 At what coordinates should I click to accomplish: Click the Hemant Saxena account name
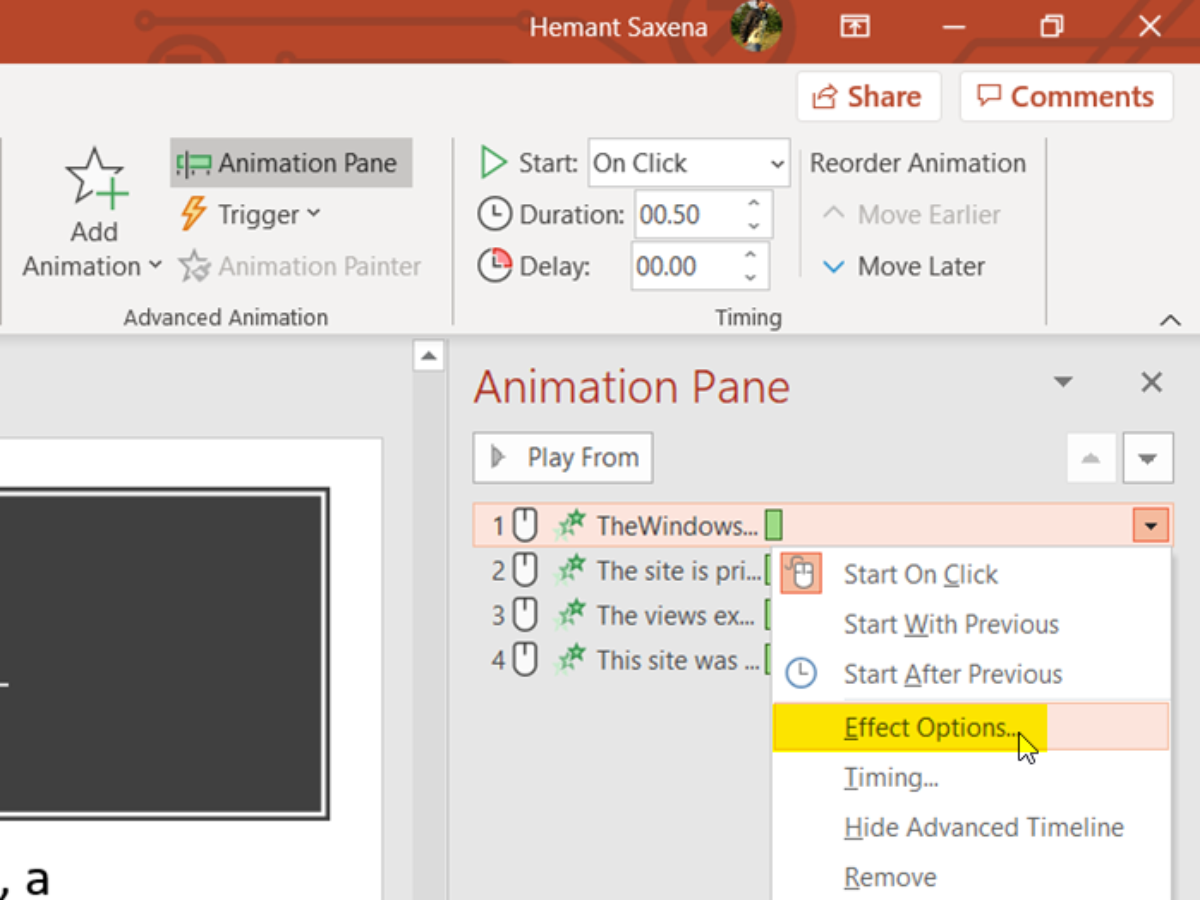[618, 27]
